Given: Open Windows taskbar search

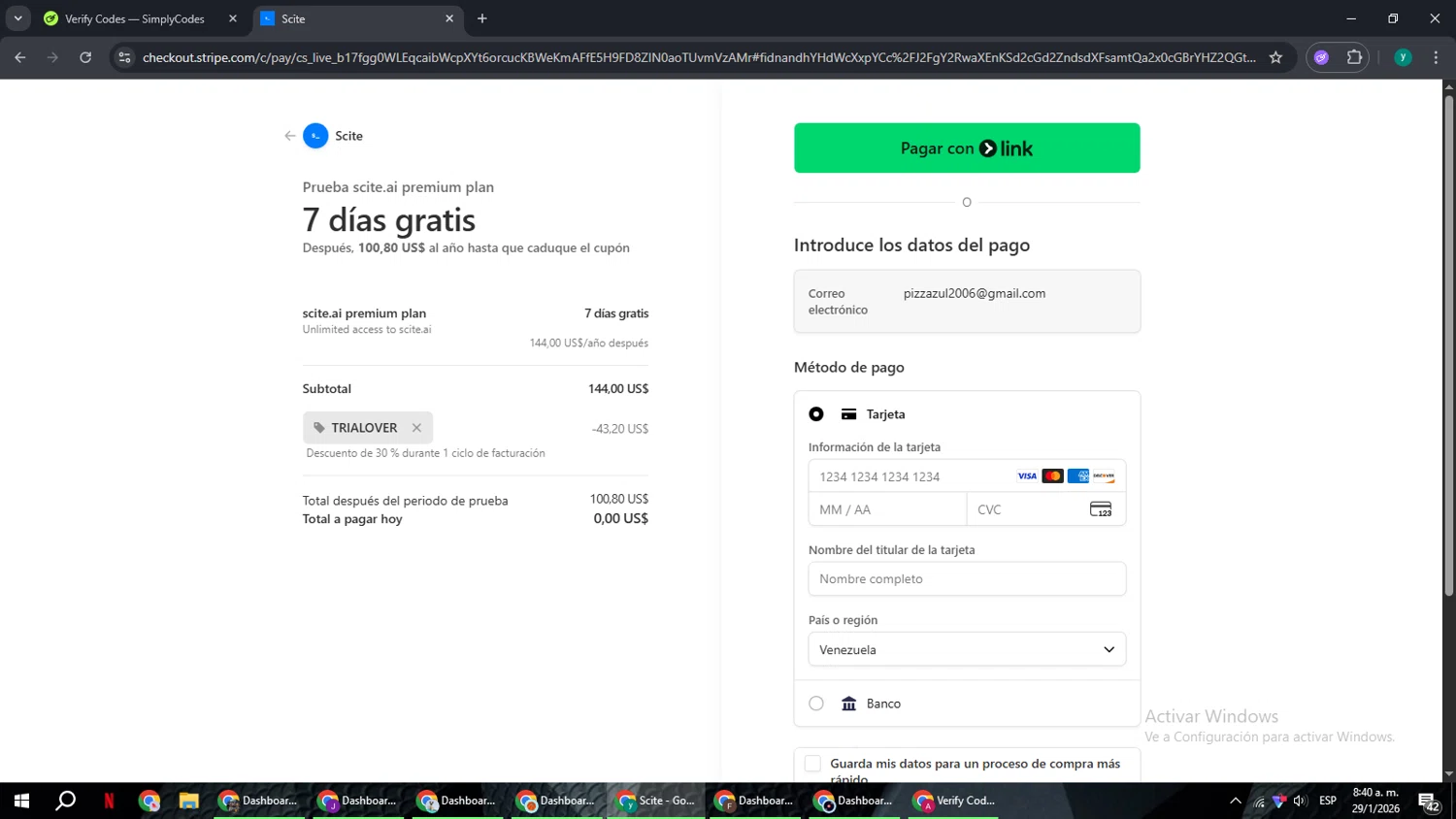Looking at the screenshot, I should (65, 801).
